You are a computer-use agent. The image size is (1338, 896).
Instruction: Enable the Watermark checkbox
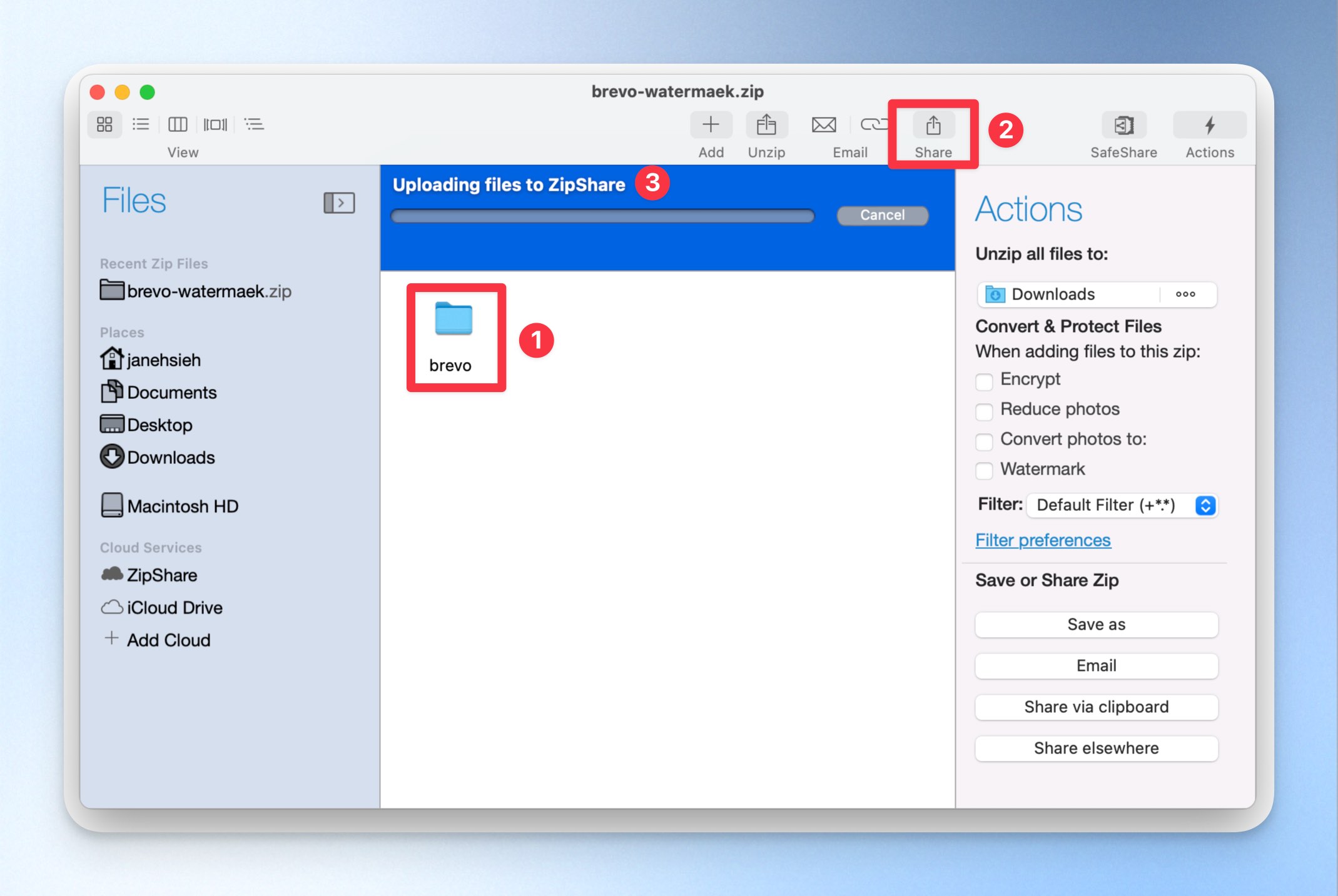click(x=984, y=470)
